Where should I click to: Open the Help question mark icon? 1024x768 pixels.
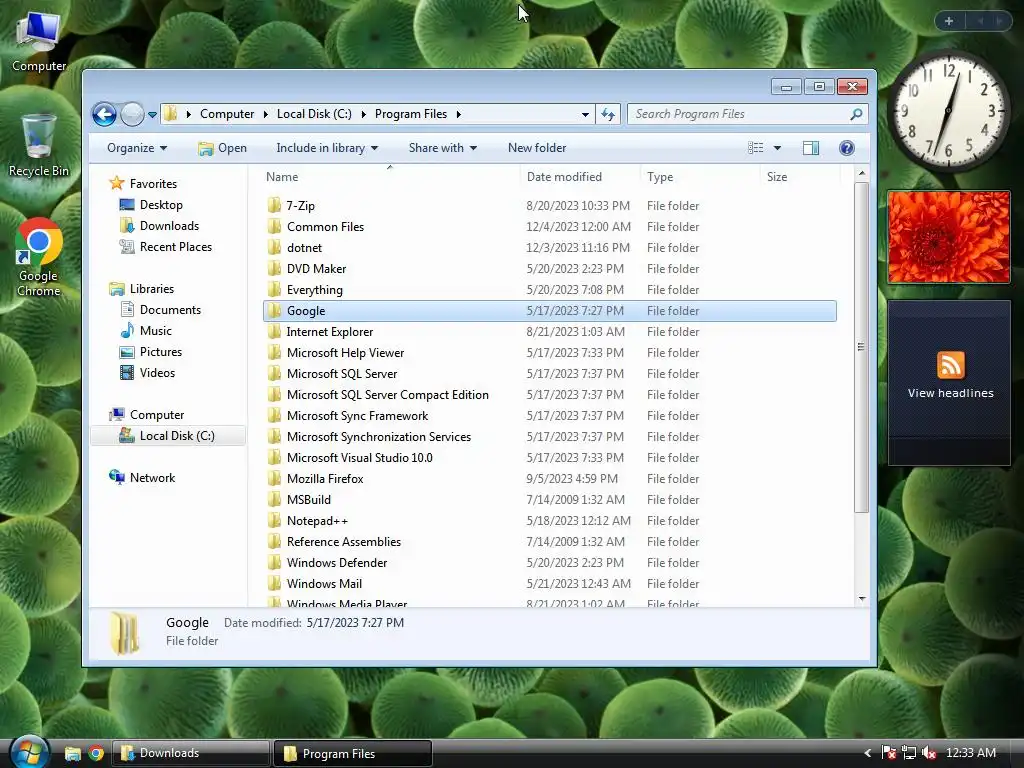847,148
